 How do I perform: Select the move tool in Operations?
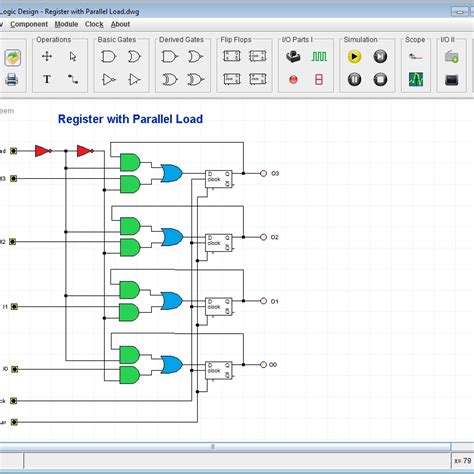(47, 56)
